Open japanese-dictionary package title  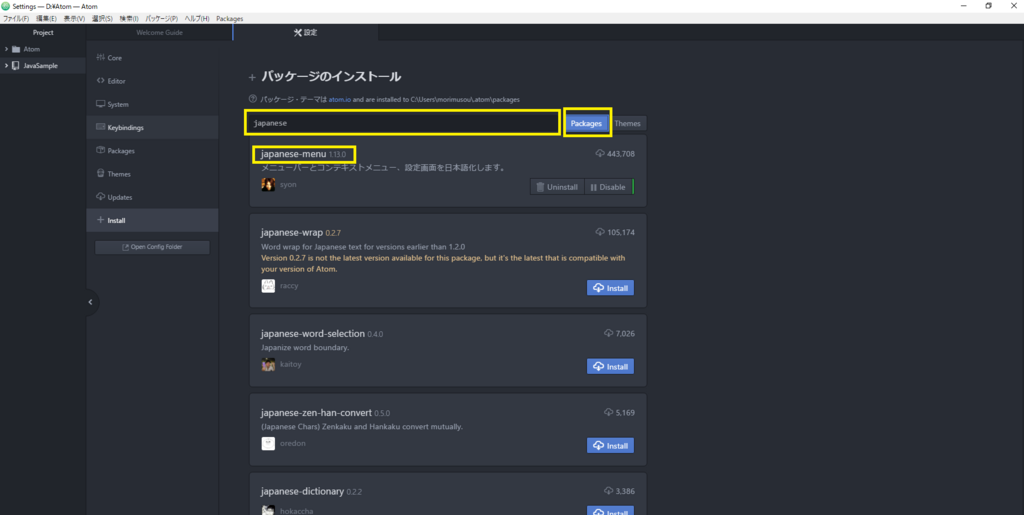302,491
